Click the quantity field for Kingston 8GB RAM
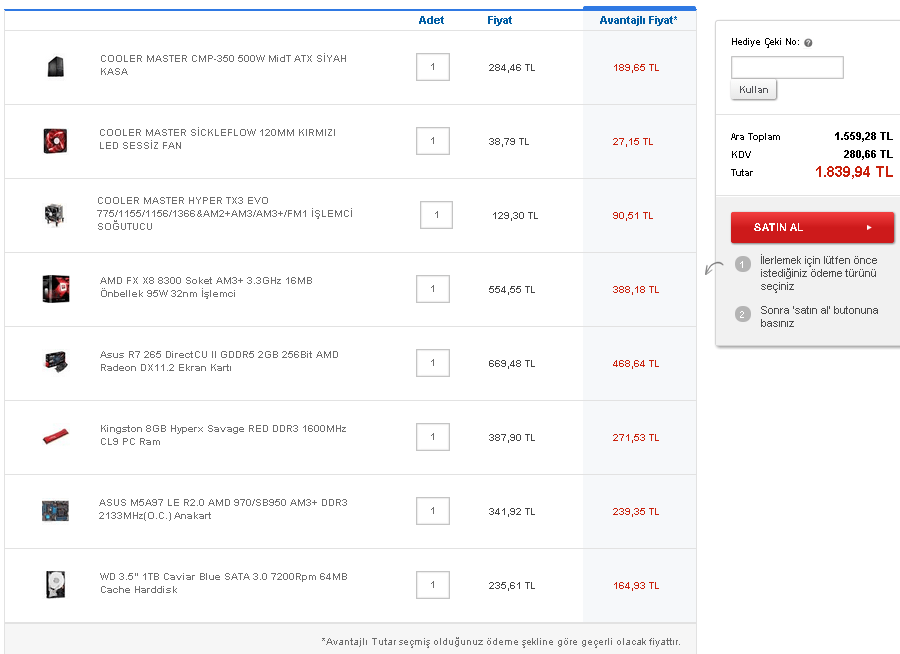 click(433, 437)
